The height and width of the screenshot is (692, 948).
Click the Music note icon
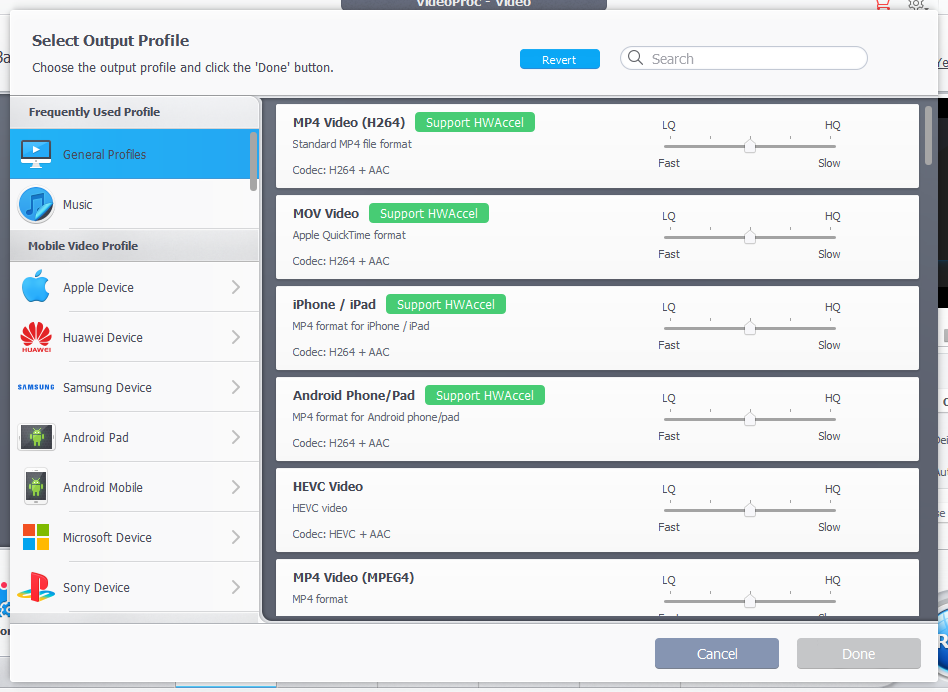36,205
